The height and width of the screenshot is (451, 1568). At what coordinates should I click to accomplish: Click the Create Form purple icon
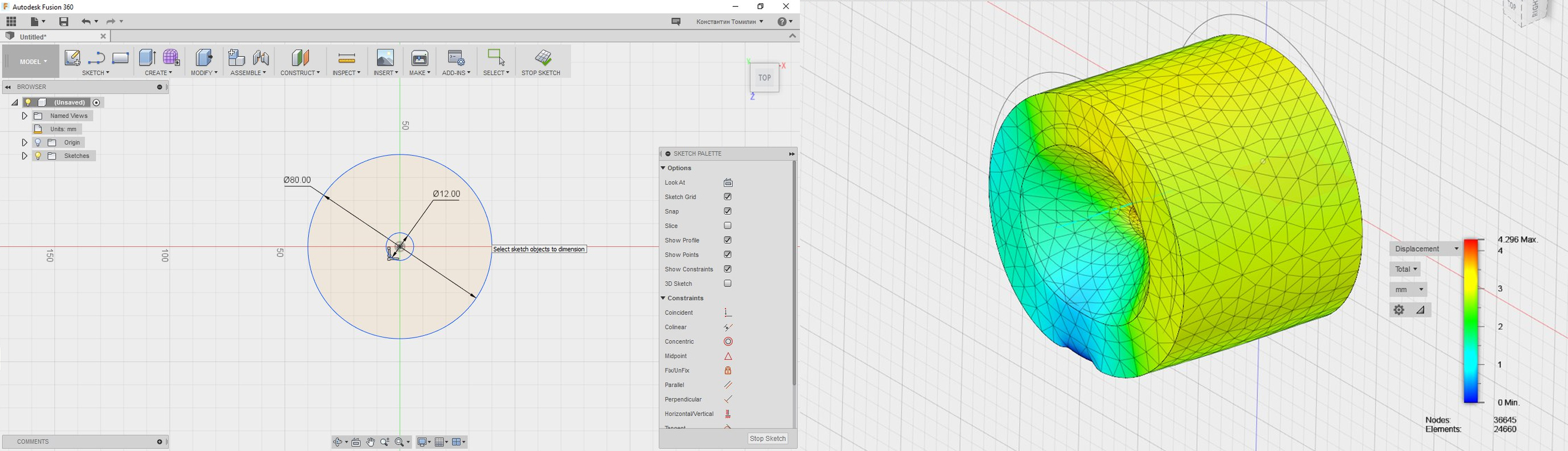[x=171, y=57]
